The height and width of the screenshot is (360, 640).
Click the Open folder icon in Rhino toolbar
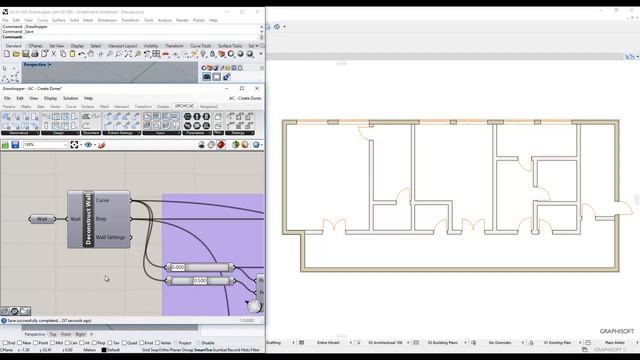click(x=16, y=54)
